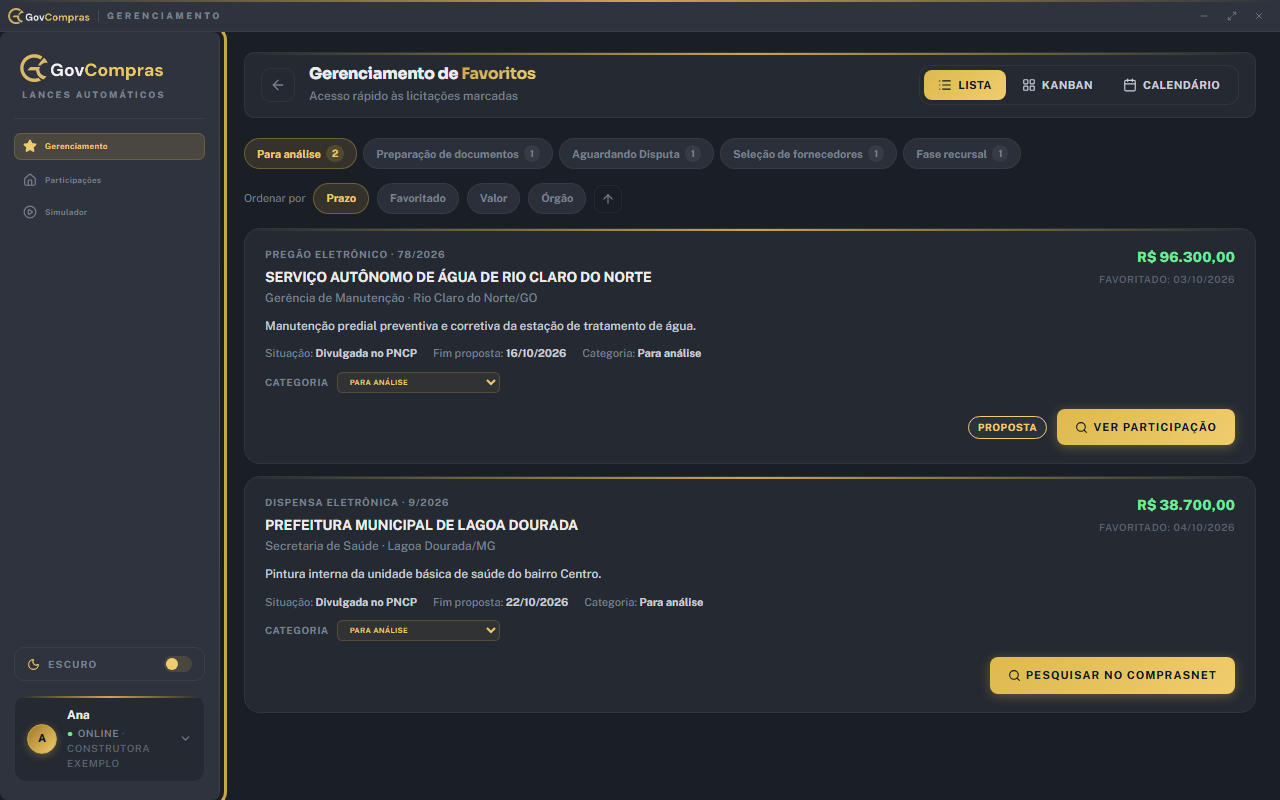The image size is (1280, 800).
Task: Click the back arrow beside Gerenciamento de Favoritos
Action: (278, 85)
